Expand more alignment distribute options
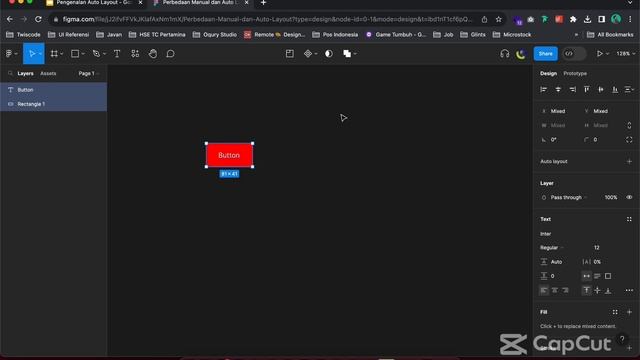 point(629,89)
